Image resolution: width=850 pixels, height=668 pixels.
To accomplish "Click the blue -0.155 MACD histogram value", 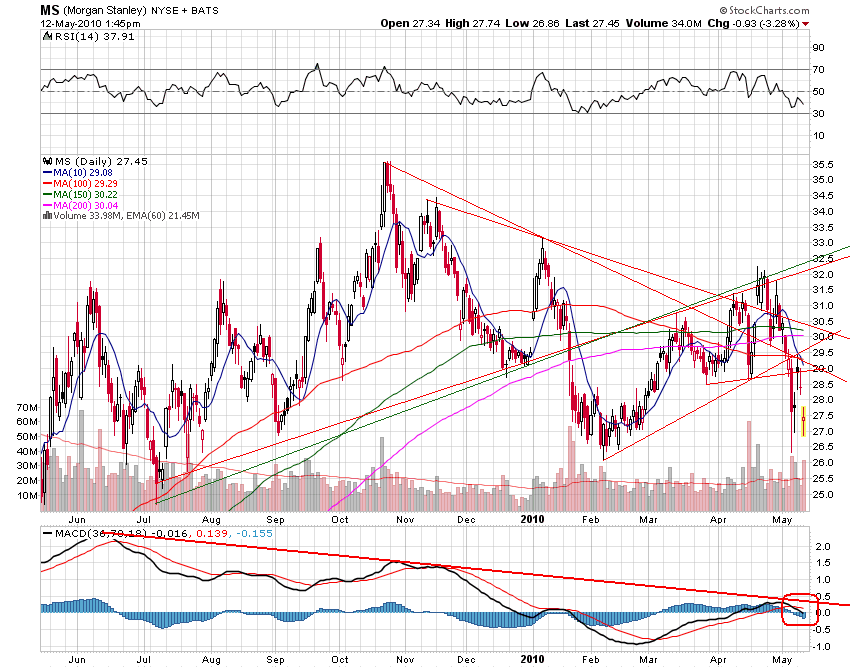I will [253, 534].
